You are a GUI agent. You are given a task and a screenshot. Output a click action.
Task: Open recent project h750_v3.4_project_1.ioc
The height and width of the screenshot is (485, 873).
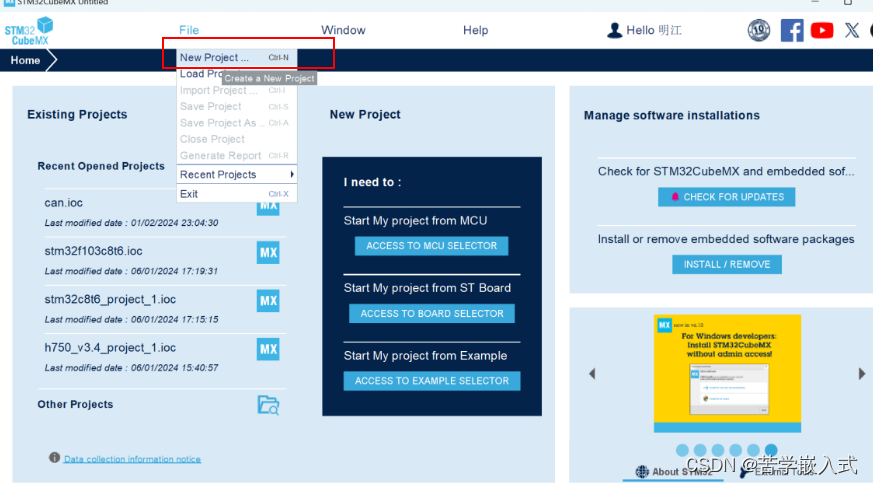tap(110, 347)
